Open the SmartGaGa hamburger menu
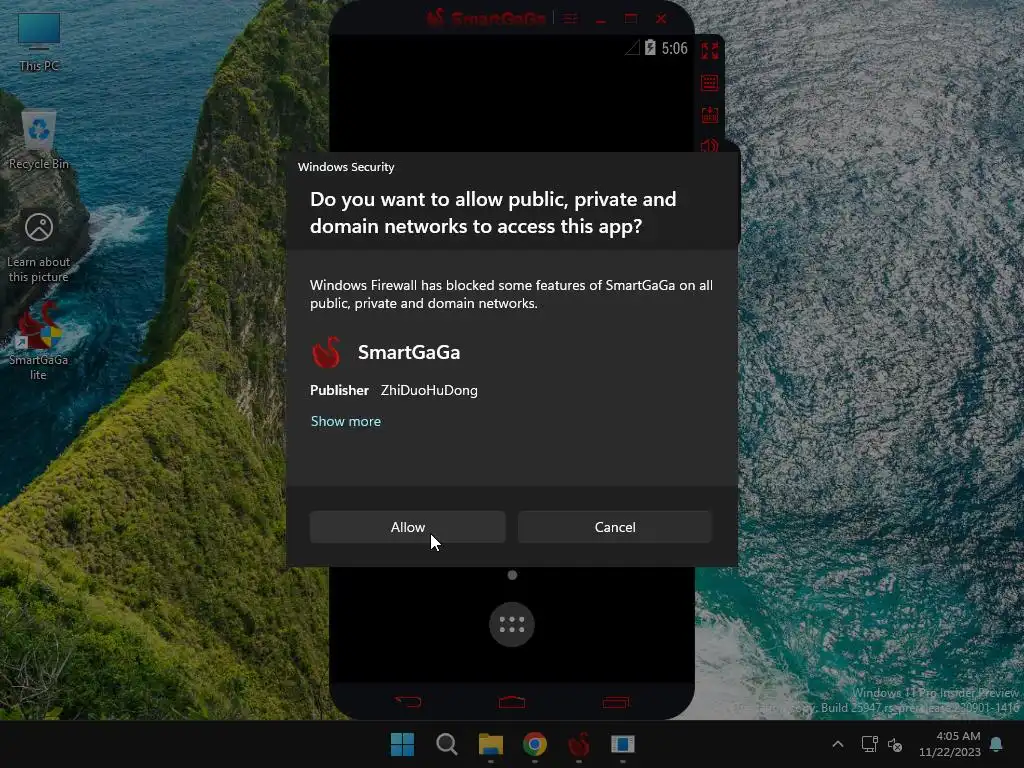The height and width of the screenshot is (768, 1024). click(x=570, y=18)
